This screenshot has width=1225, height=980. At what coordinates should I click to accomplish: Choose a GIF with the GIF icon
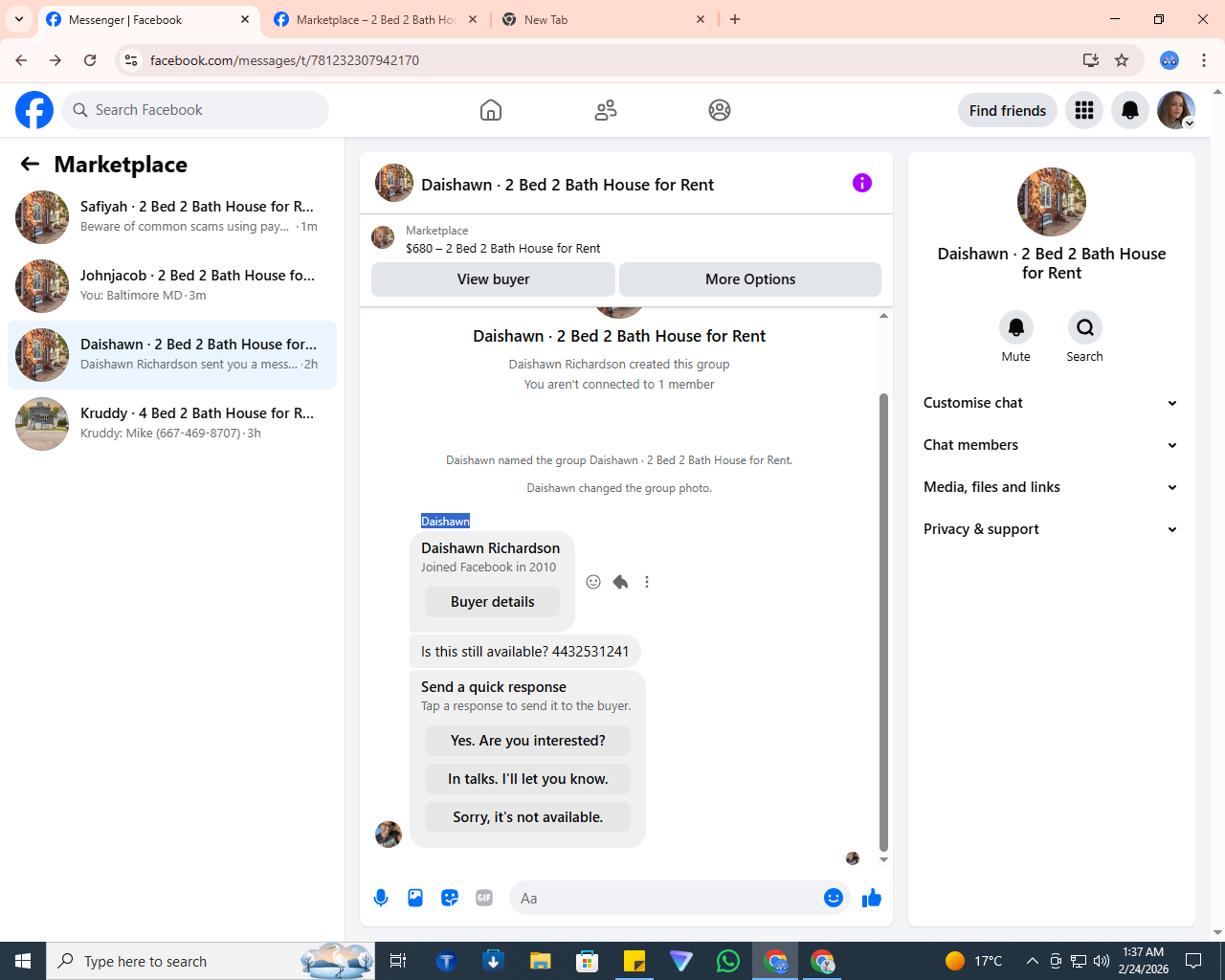484,898
